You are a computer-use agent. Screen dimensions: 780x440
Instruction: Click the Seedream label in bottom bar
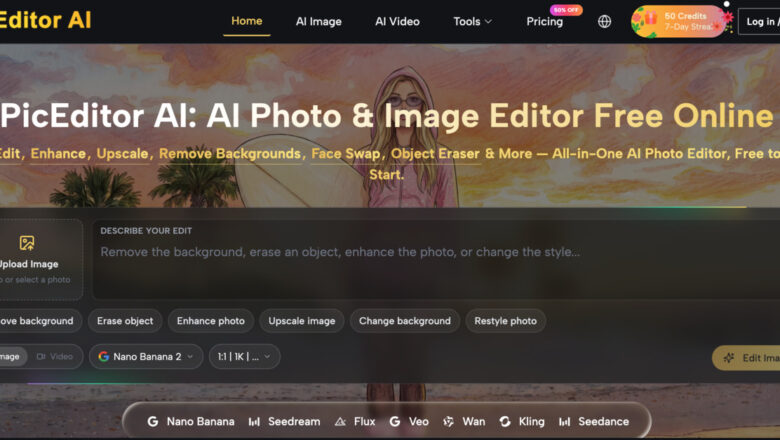coord(294,422)
